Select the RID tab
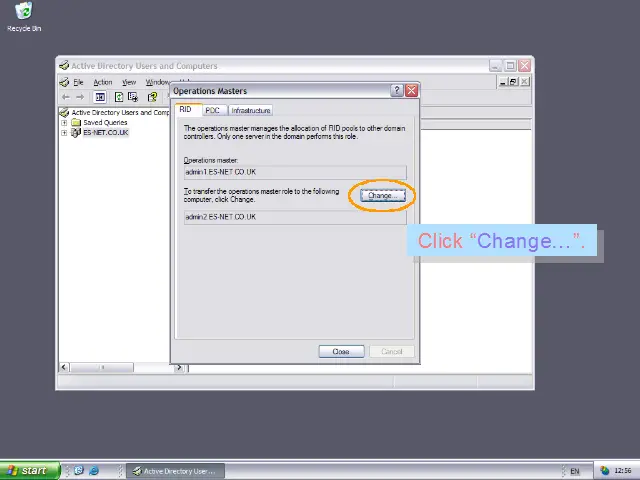Viewport: 640px width, 480px height. pos(186,109)
